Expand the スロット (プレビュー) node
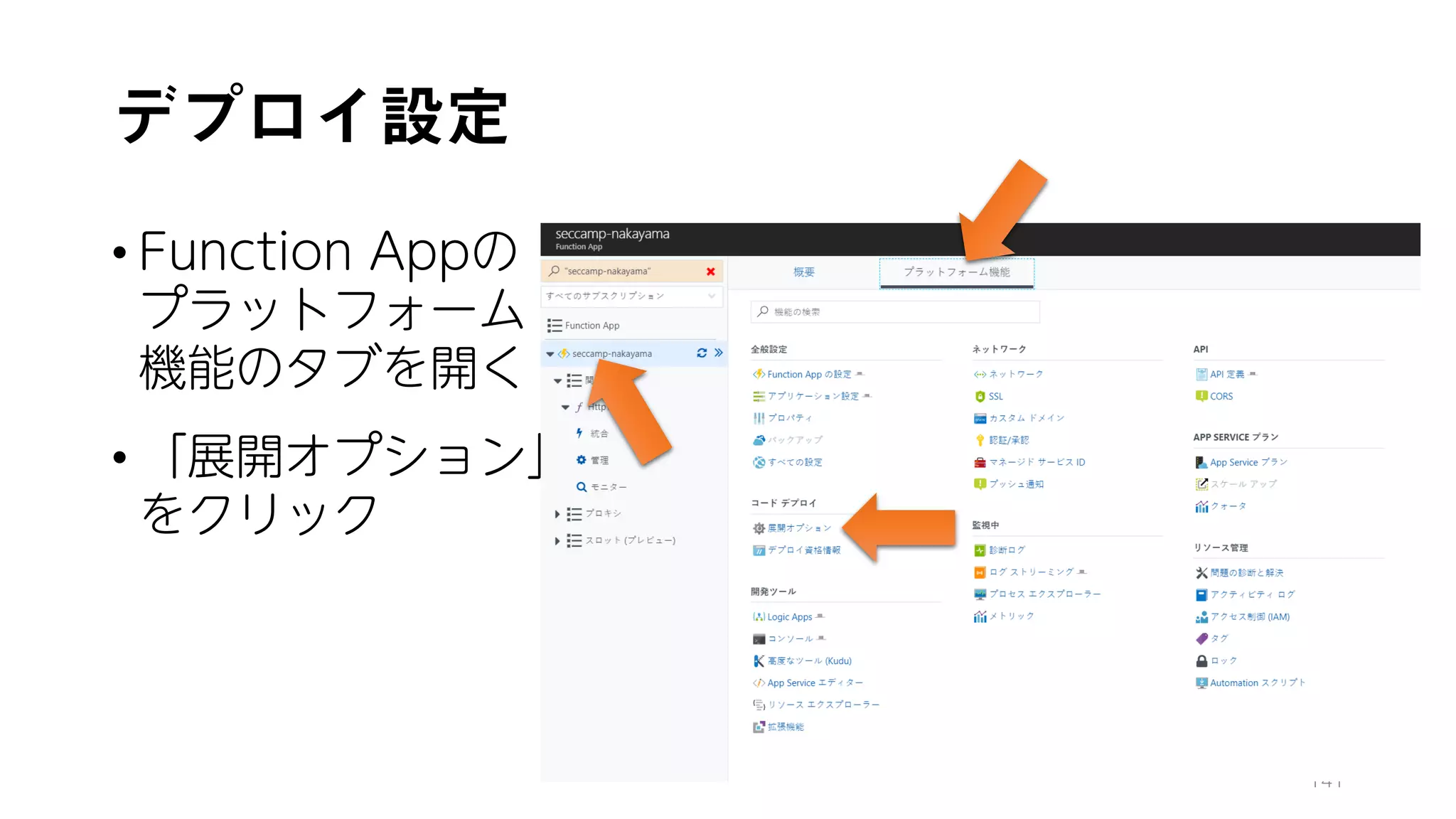 [x=557, y=541]
